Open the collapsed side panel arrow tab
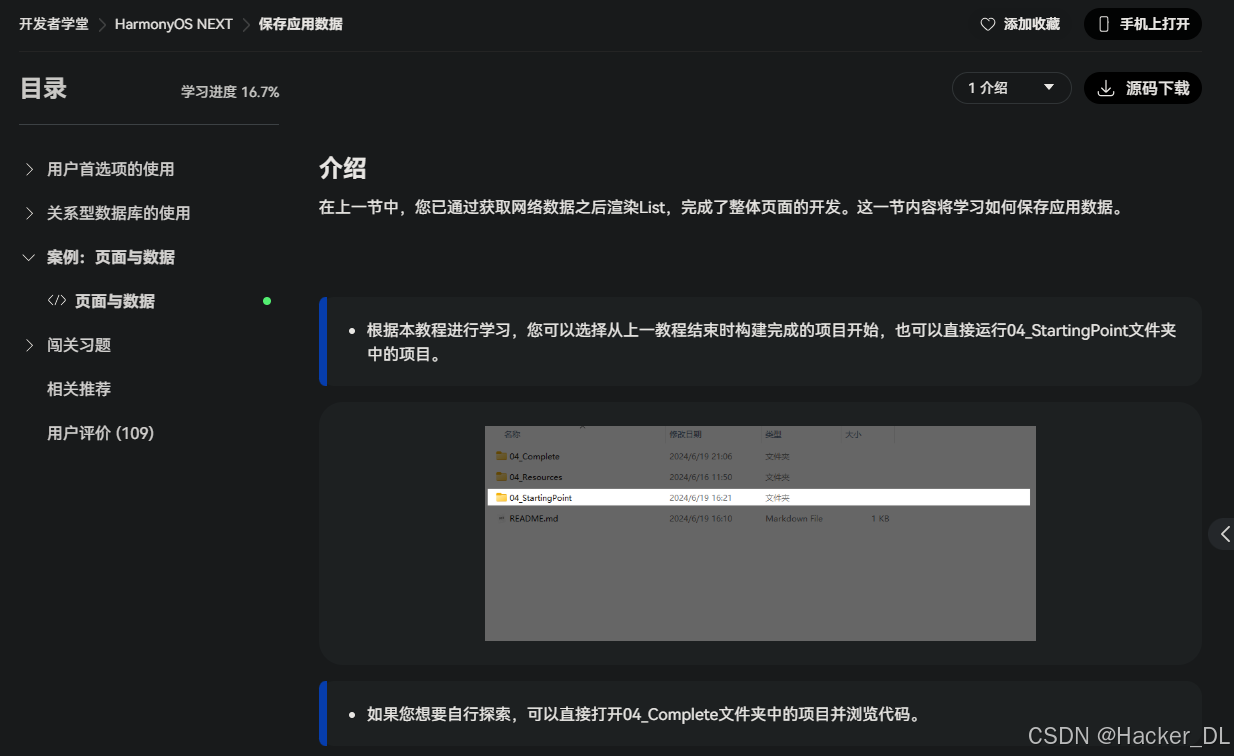Screen dimensions: 1234x756 point(1222,534)
